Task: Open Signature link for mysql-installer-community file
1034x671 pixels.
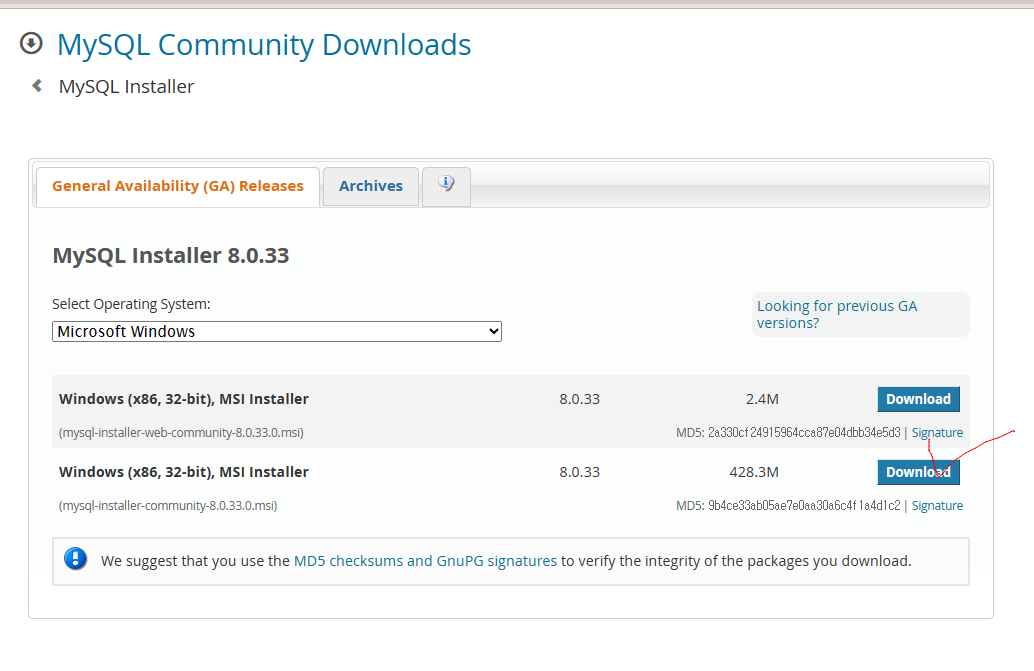Action: point(937,506)
